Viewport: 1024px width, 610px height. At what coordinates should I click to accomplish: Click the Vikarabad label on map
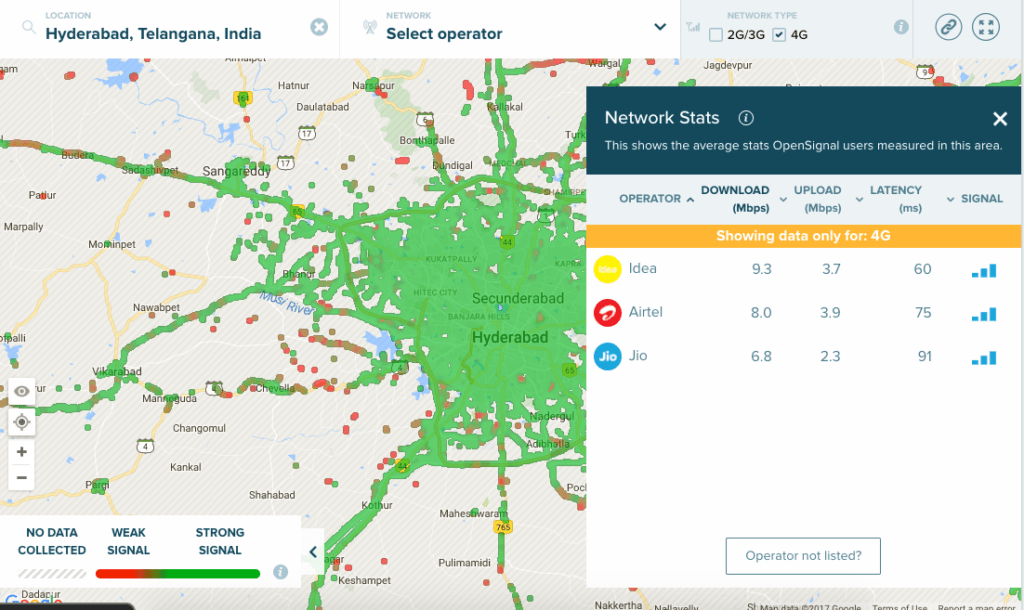(x=117, y=372)
